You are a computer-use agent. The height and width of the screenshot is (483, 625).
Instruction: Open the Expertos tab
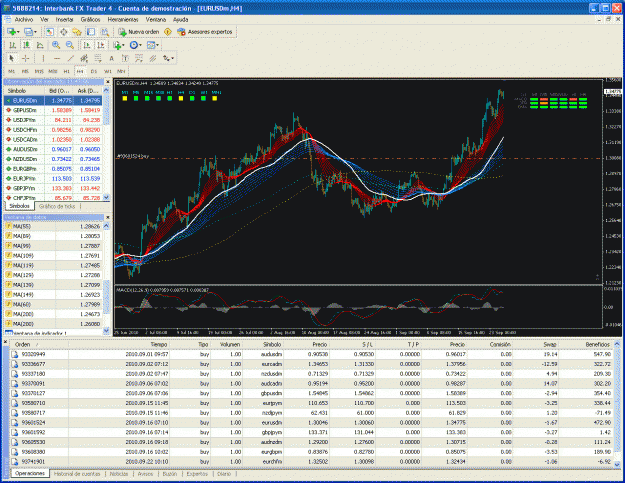tap(197, 474)
